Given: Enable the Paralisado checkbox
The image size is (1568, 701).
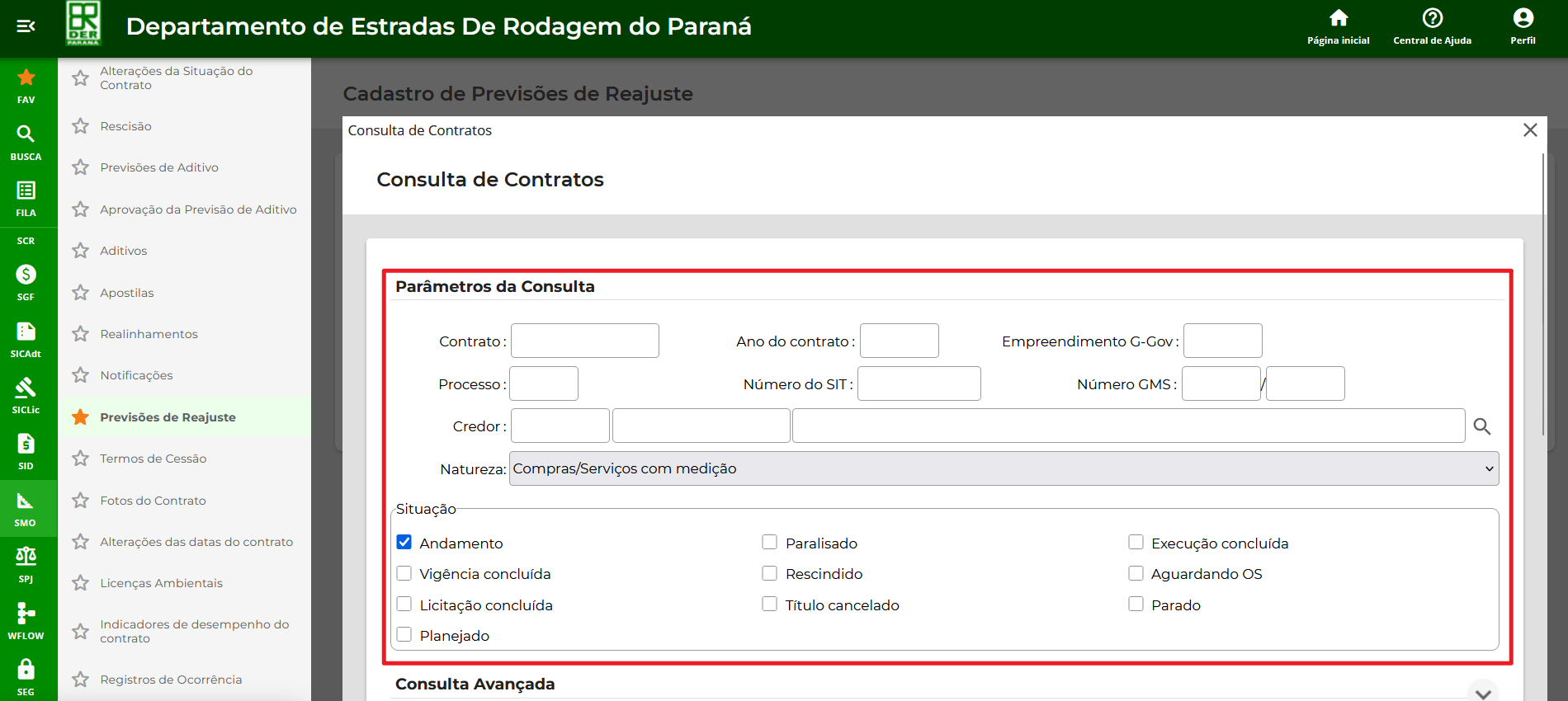Looking at the screenshot, I should [770, 543].
